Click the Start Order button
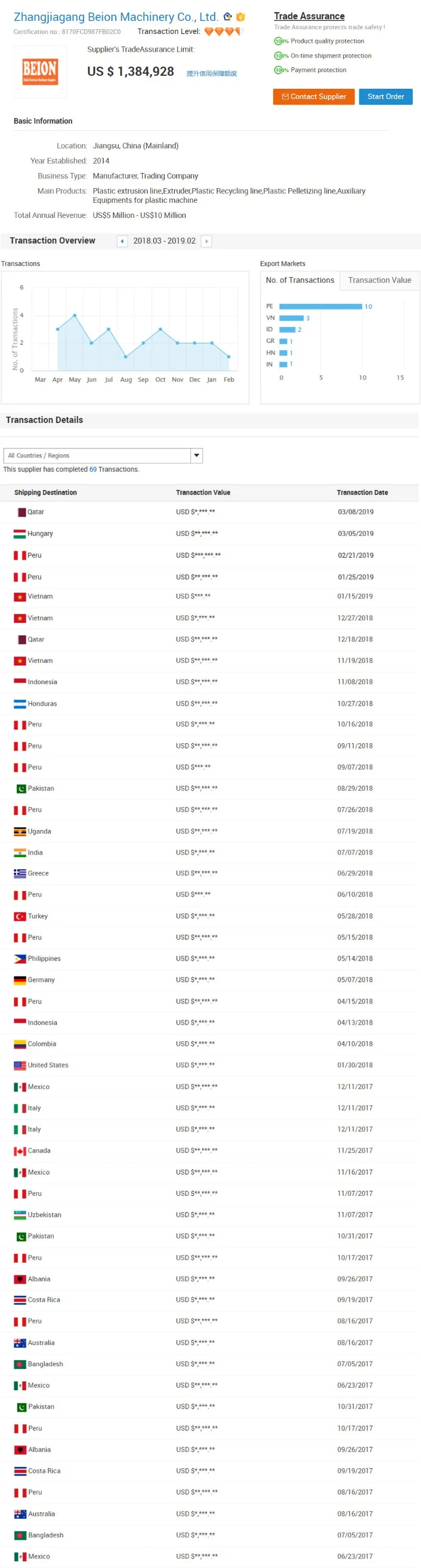Viewport: 421px width, 1568px height. click(385, 97)
